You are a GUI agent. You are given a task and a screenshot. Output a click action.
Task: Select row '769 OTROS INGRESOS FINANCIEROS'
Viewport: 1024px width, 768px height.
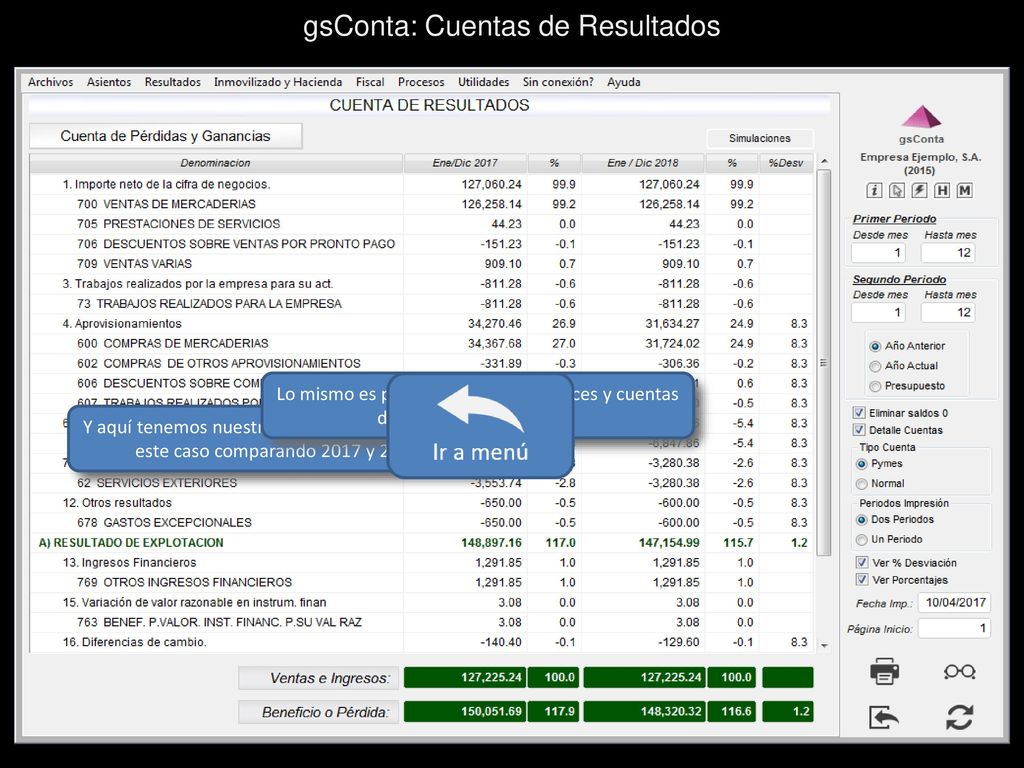pyautogui.click(x=422, y=583)
